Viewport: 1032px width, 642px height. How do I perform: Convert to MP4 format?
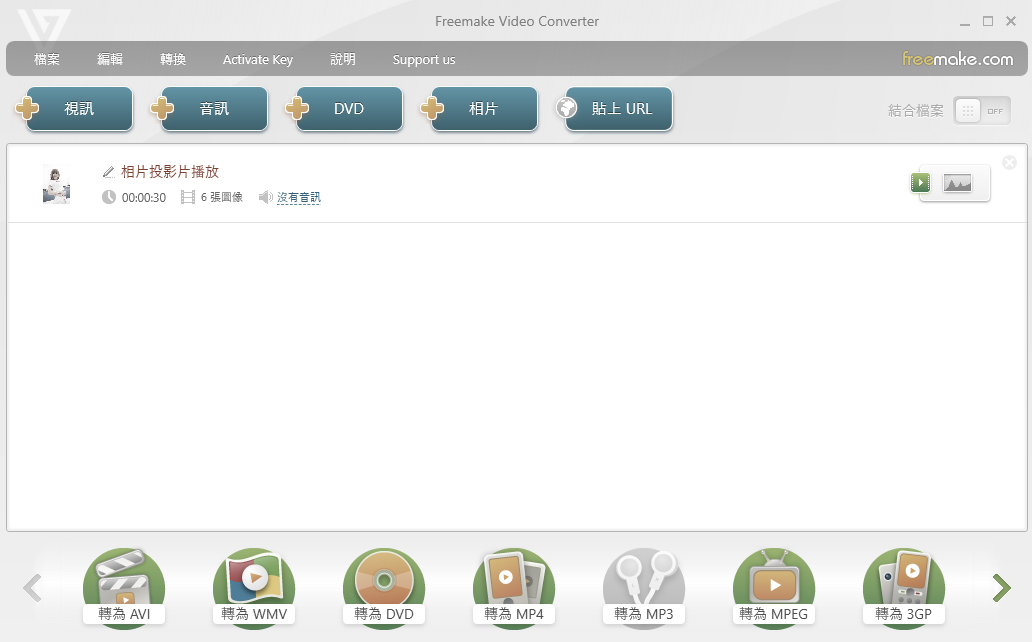point(514,588)
